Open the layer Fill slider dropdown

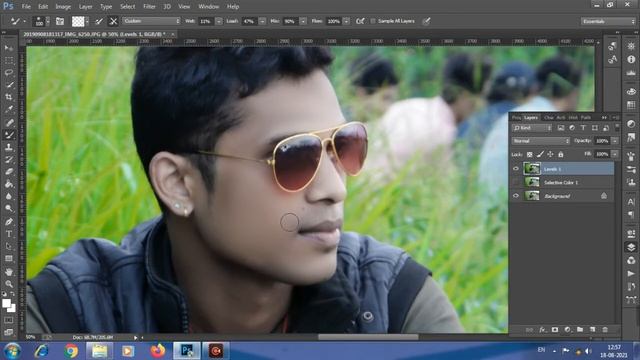click(615, 154)
